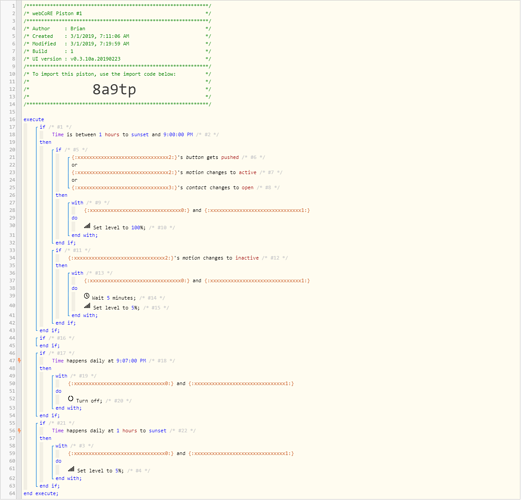Viewport: 524px width, 500px height.
Task: Click the or operator before the contact condition
Action: 74,180
